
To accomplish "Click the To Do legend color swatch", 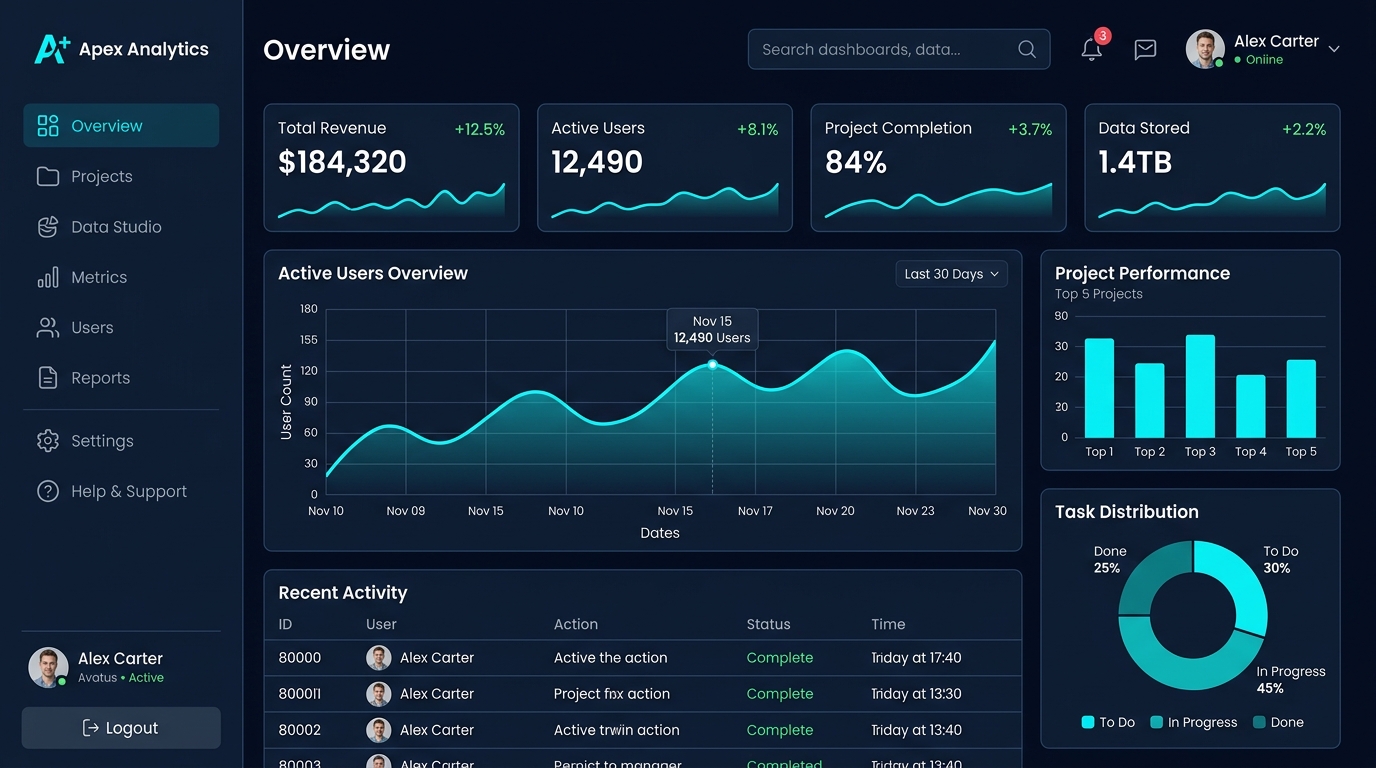I will pos(1088,722).
